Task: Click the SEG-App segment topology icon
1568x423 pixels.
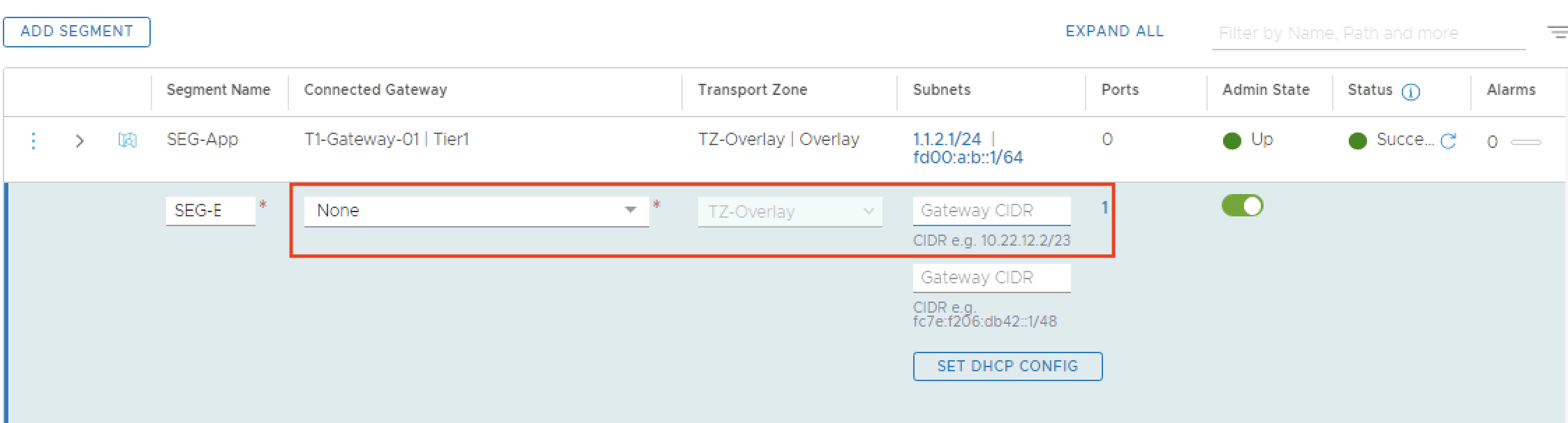Action: click(x=127, y=141)
